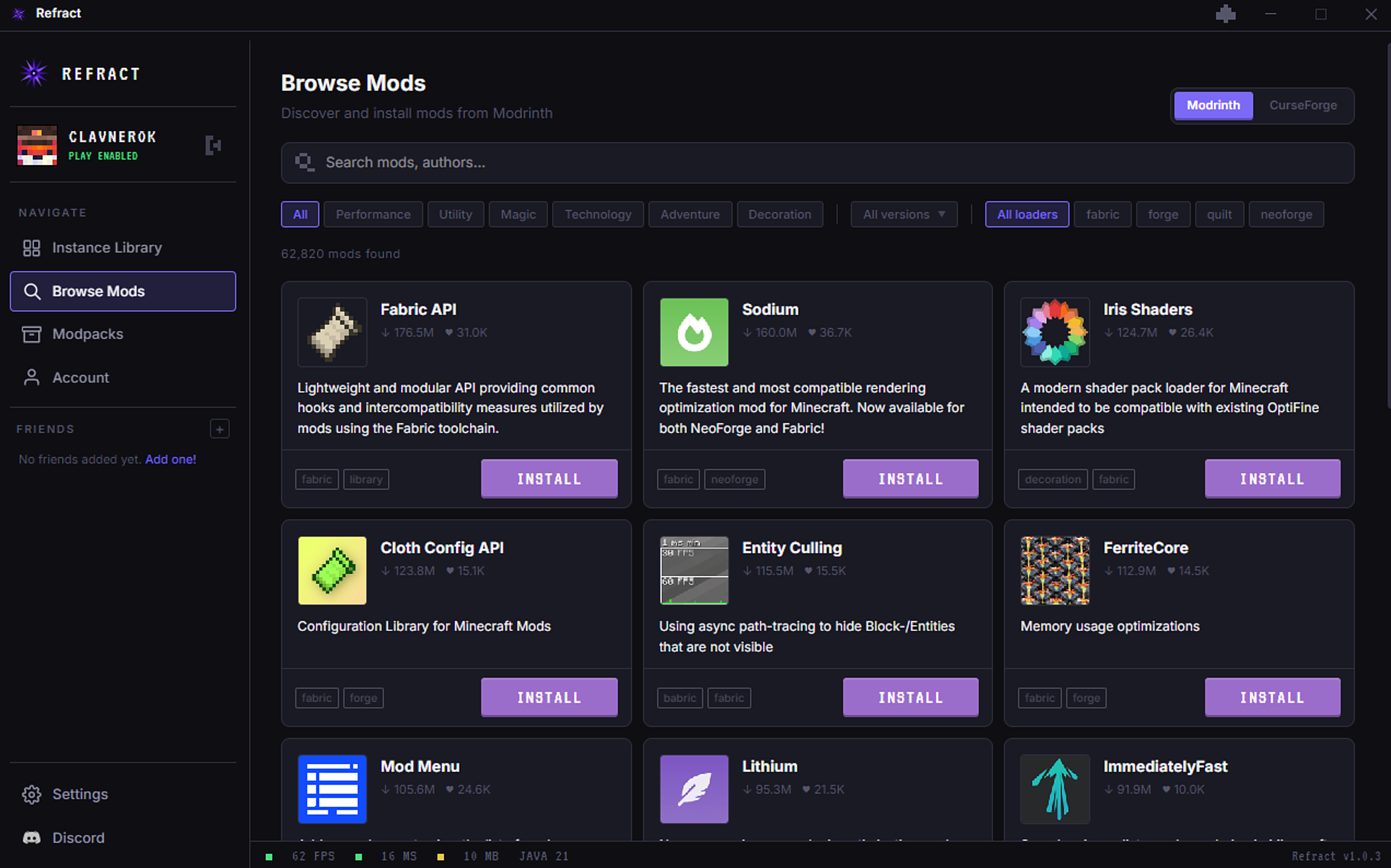1391x868 pixels.
Task: Select the All loaders filter
Action: pyautogui.click(x=1027, y=215)
